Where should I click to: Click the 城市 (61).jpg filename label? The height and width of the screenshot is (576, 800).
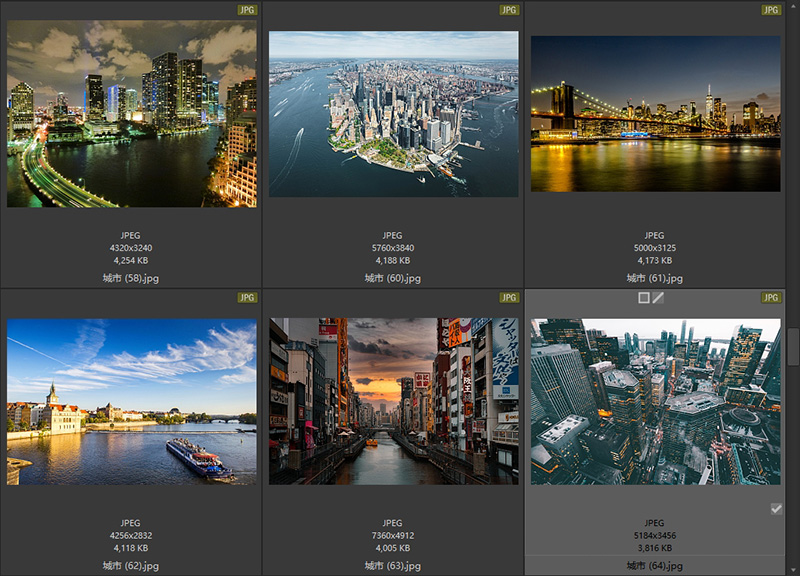click(x=655, y=278)
